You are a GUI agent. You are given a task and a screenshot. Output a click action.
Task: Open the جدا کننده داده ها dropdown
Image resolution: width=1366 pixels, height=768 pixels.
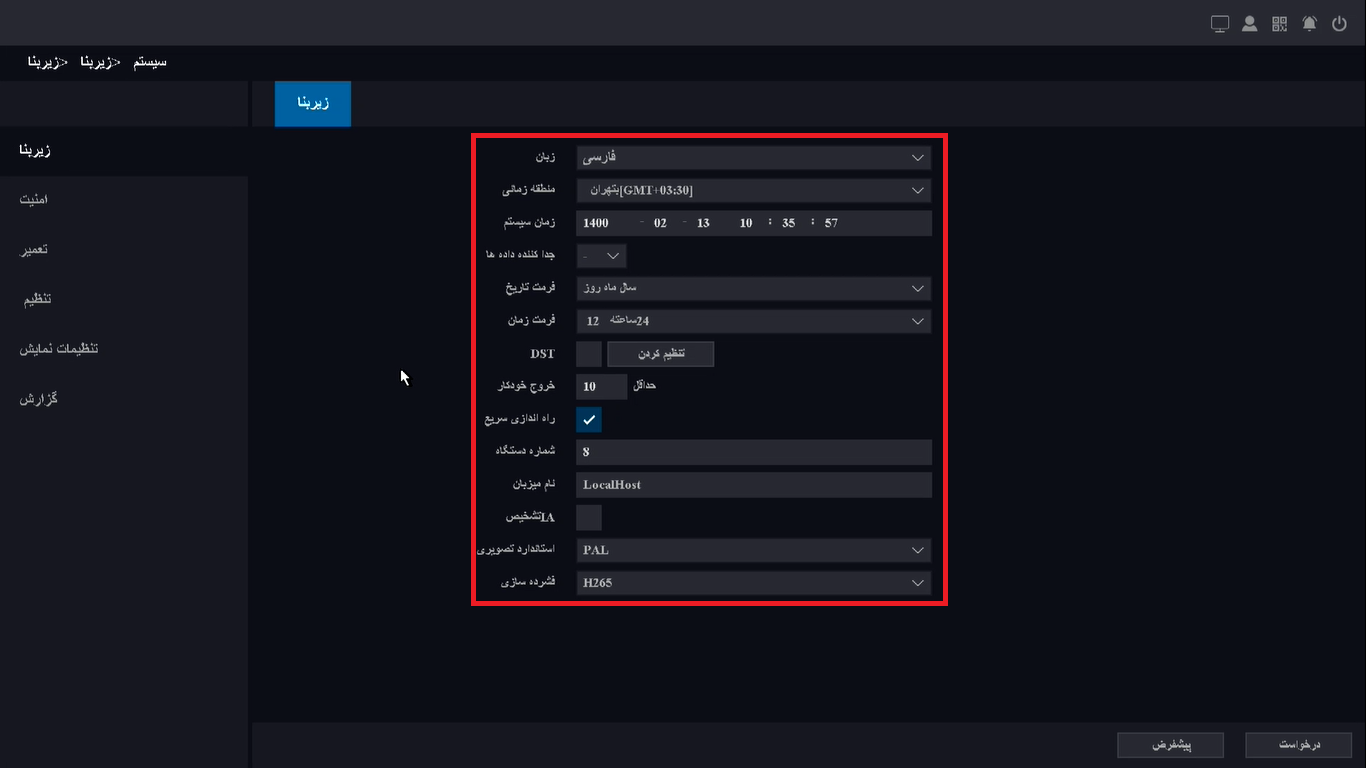pyautogui.click(x=602, y=256)
